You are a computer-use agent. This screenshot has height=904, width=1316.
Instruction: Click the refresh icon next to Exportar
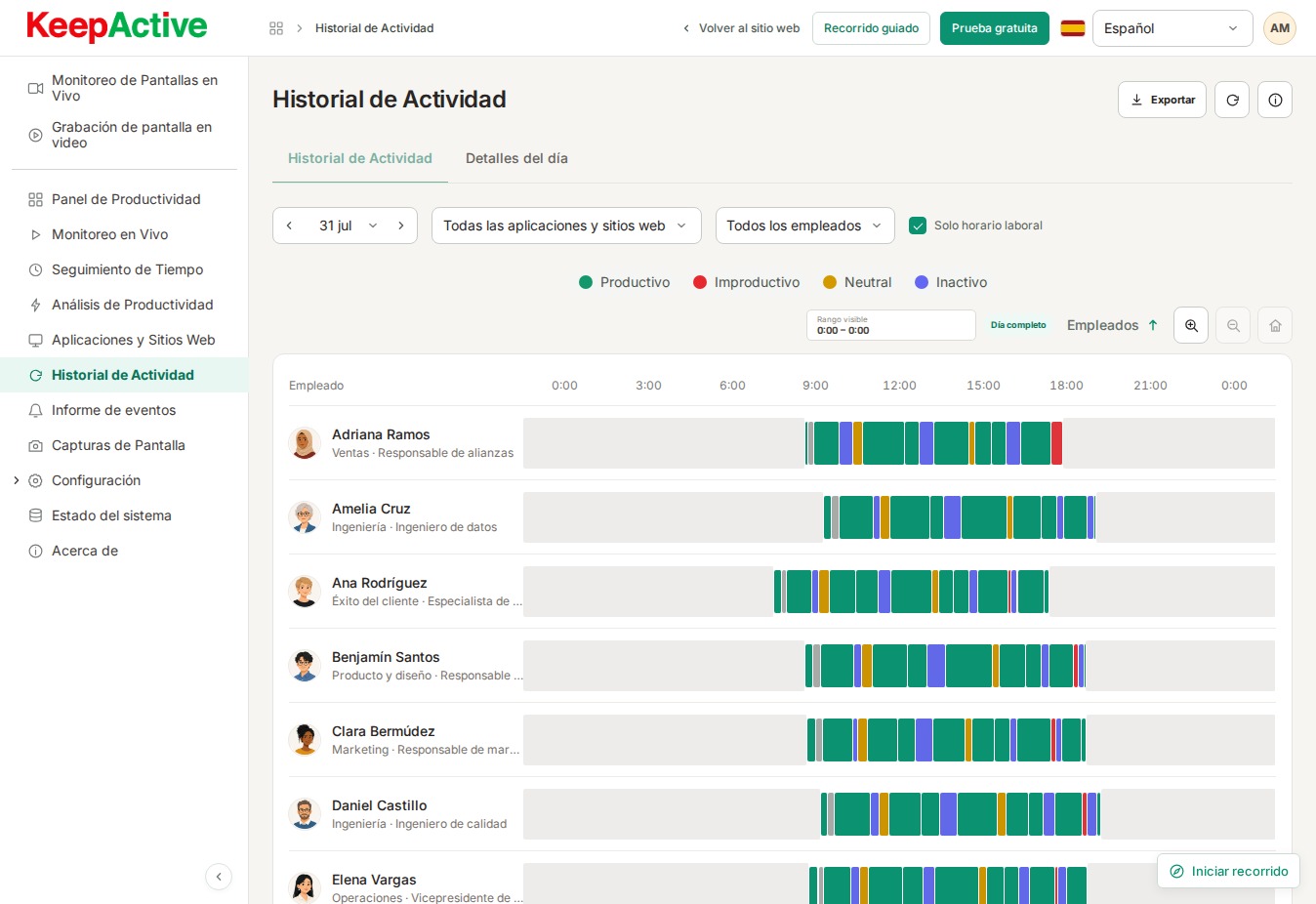pyautogui.click(x=1232, y=100)
